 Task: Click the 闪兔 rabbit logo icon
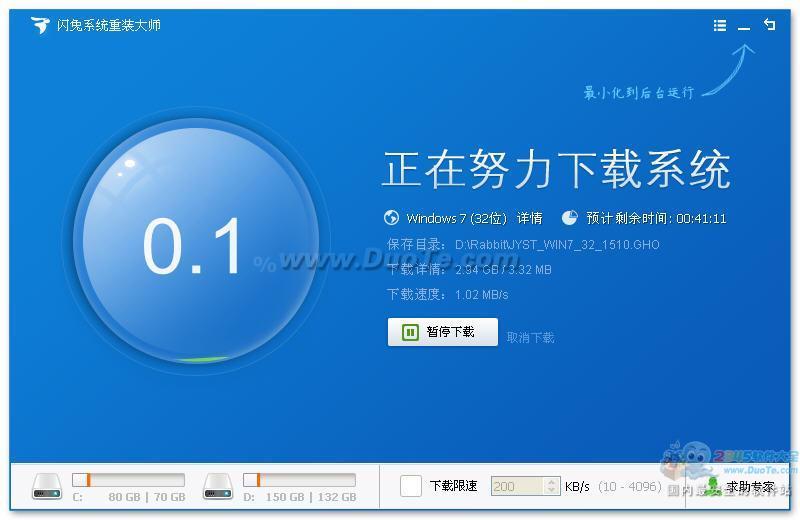pos(40,24)
